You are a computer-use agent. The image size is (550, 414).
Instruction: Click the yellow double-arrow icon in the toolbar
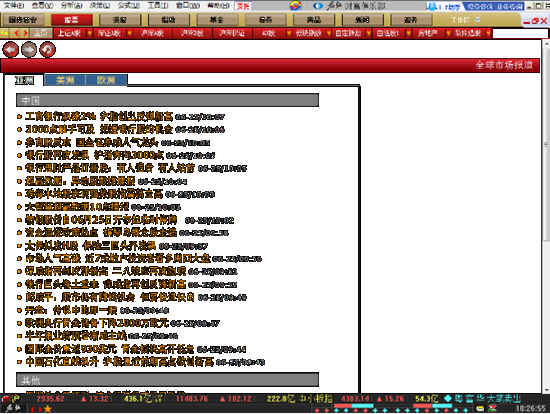(x=5, y=33)
